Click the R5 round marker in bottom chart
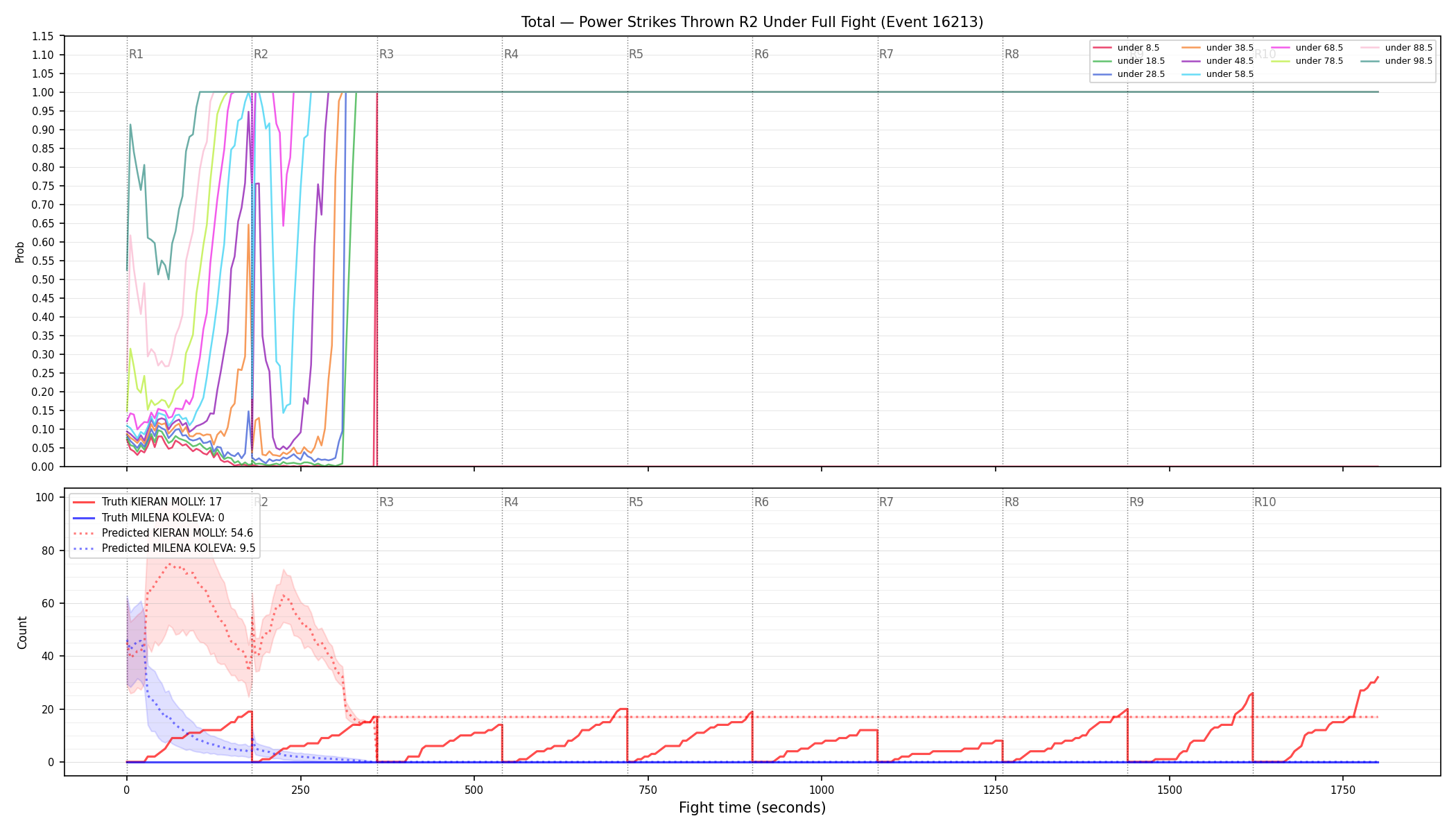This screenshot has height=832, width=1456. [x=636, y=502]
